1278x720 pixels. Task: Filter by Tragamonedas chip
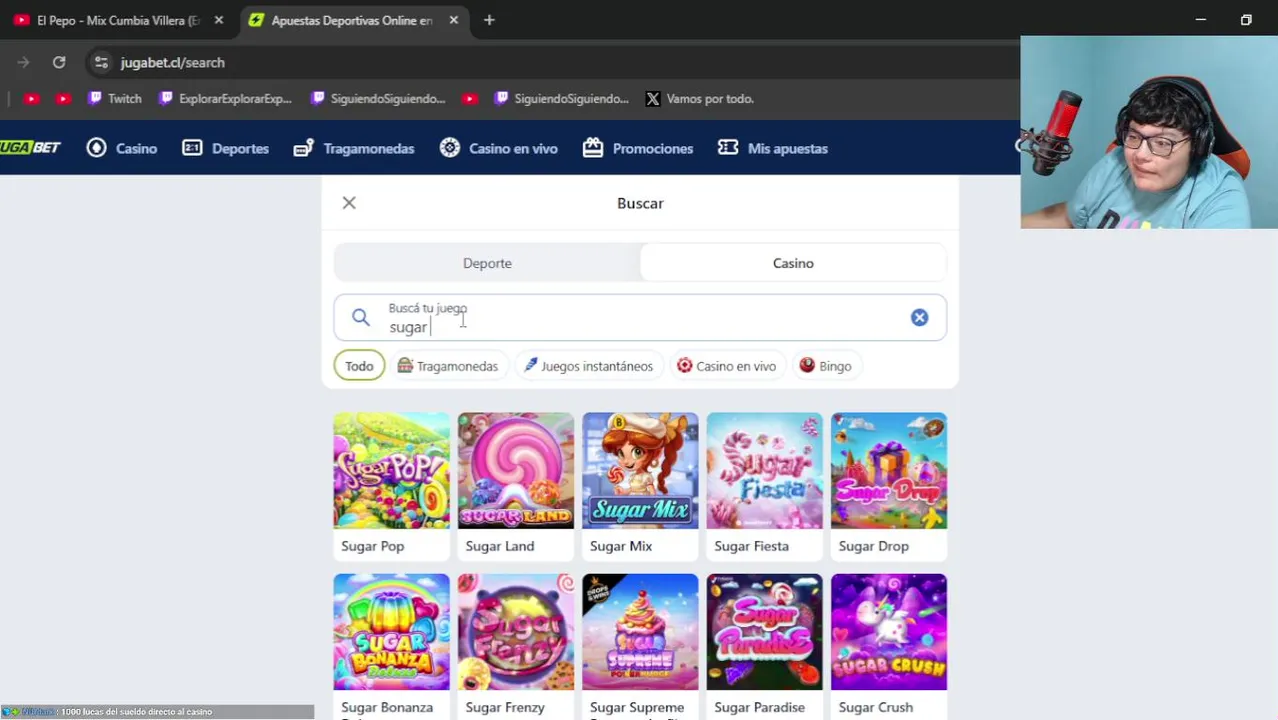click(447, 366)
